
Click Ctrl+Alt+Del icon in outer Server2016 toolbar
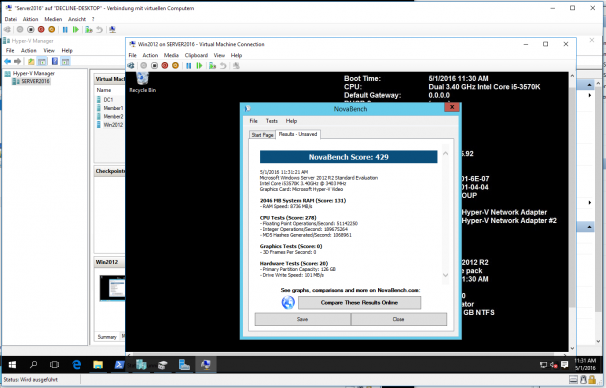tap(7, 30)
